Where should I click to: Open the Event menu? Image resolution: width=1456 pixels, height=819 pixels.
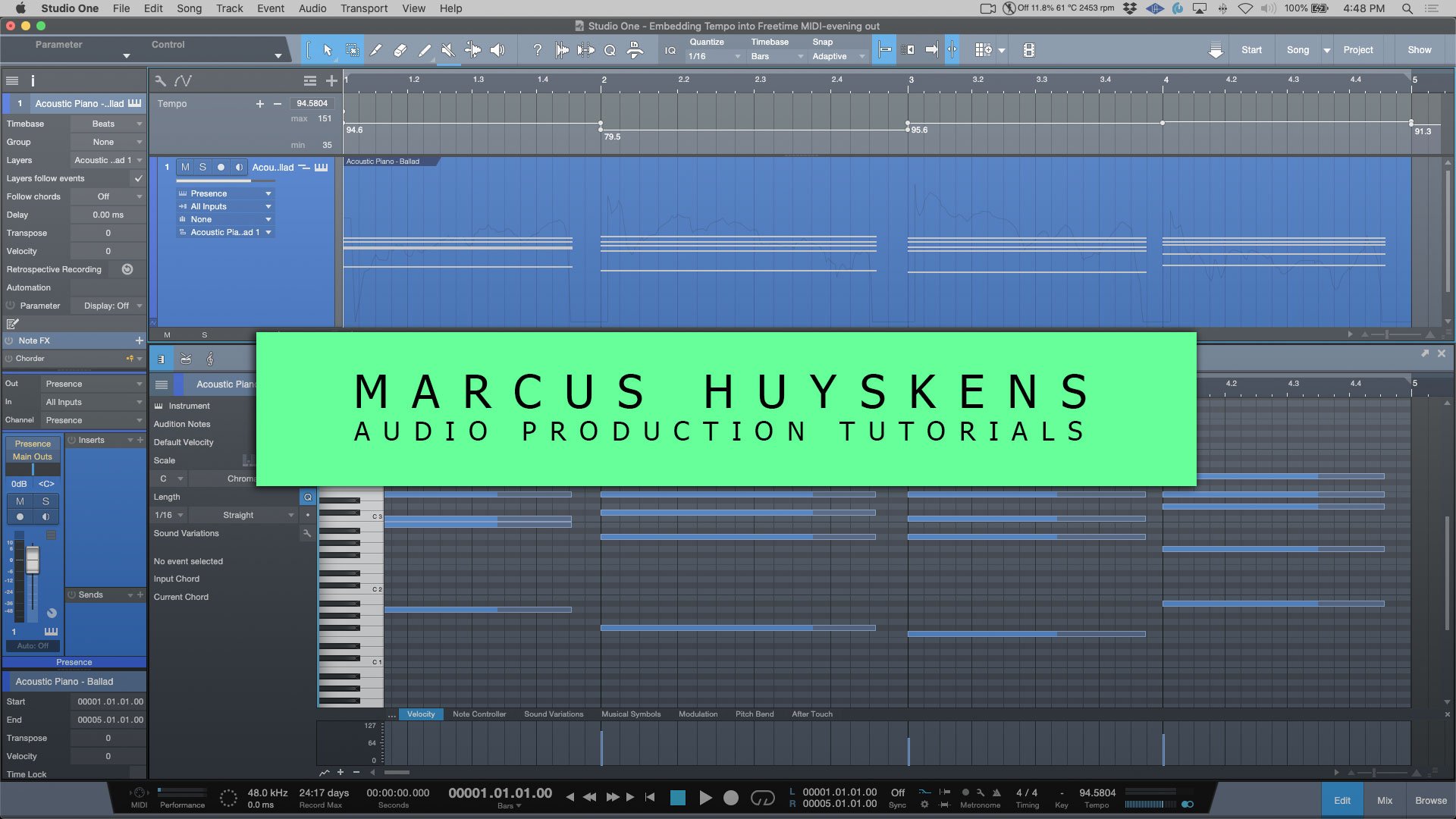click(271, 8)
